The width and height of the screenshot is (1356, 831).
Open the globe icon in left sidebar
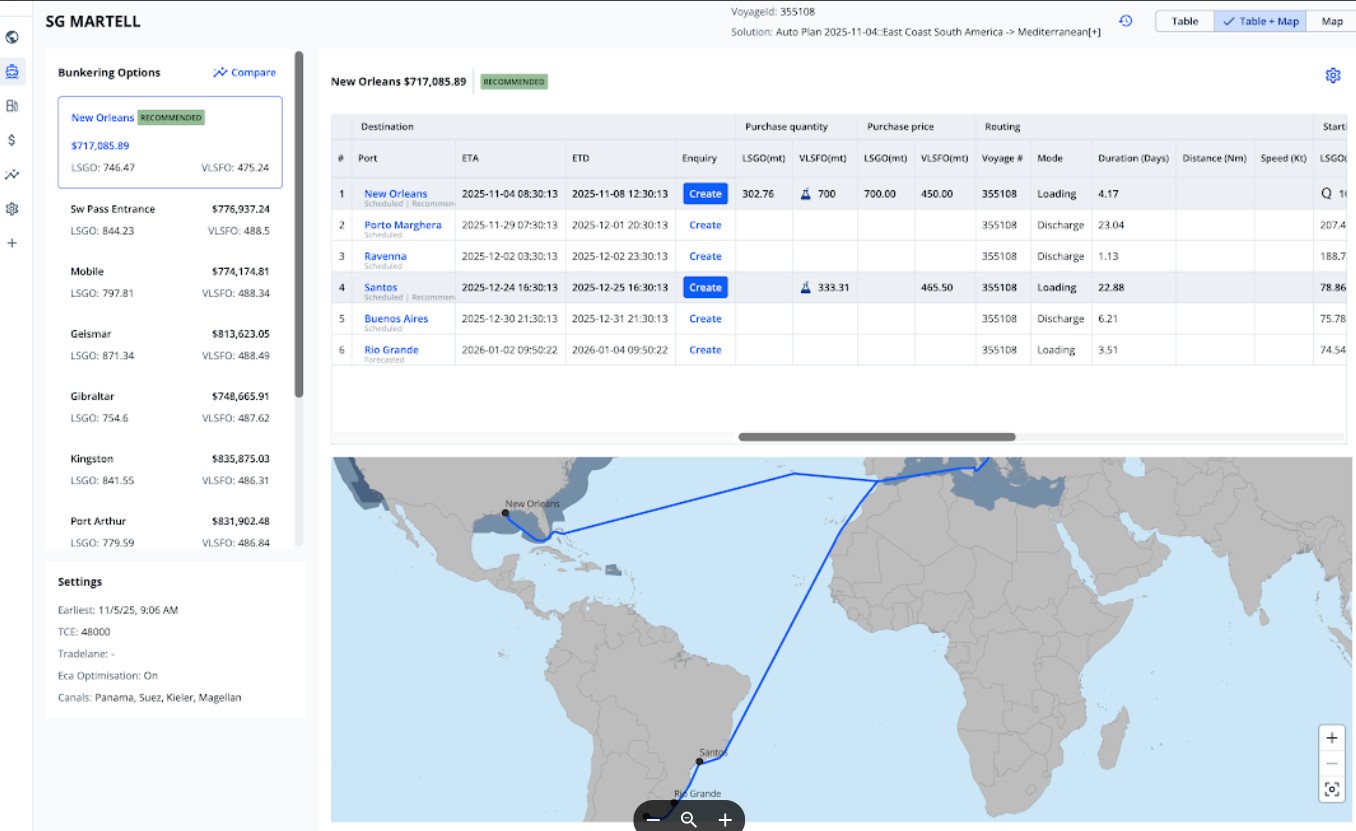12,37
